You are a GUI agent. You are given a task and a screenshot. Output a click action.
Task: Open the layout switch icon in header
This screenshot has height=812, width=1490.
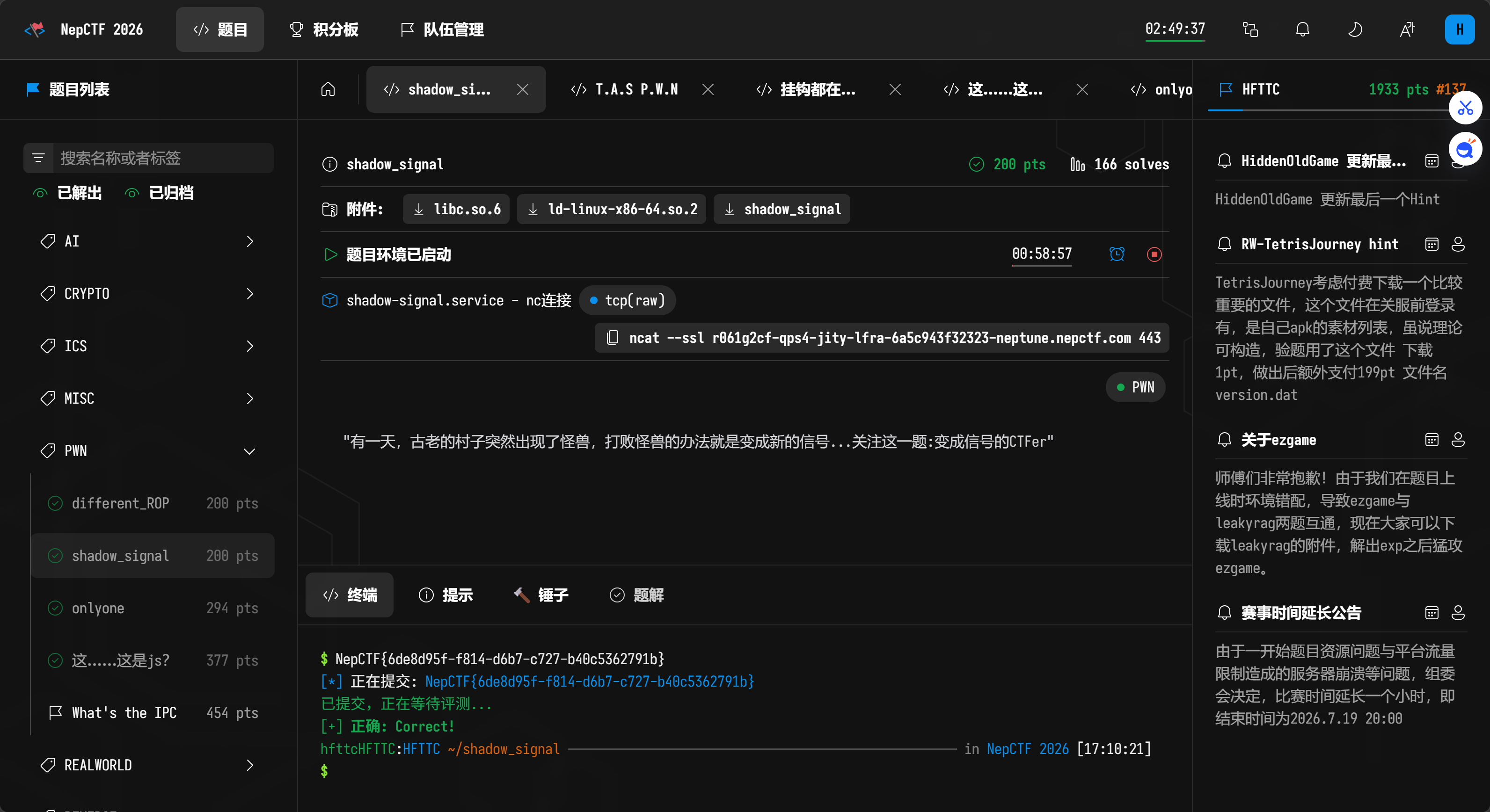tap(1250, 29)
